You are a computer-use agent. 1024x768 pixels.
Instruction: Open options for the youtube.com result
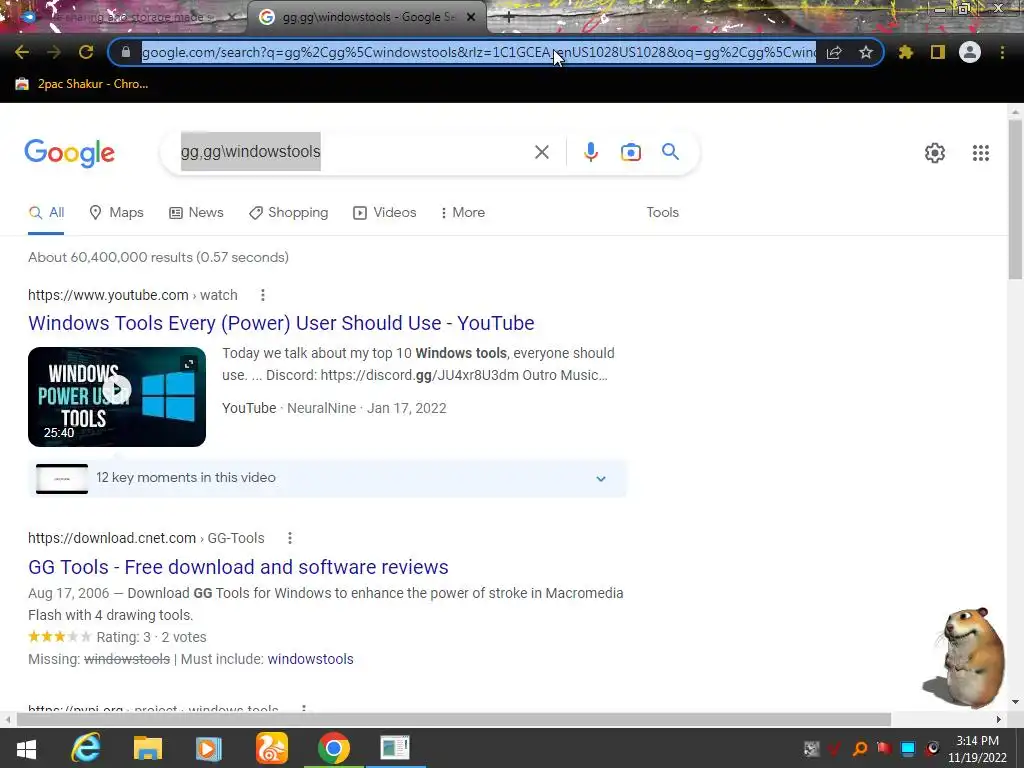263,295
